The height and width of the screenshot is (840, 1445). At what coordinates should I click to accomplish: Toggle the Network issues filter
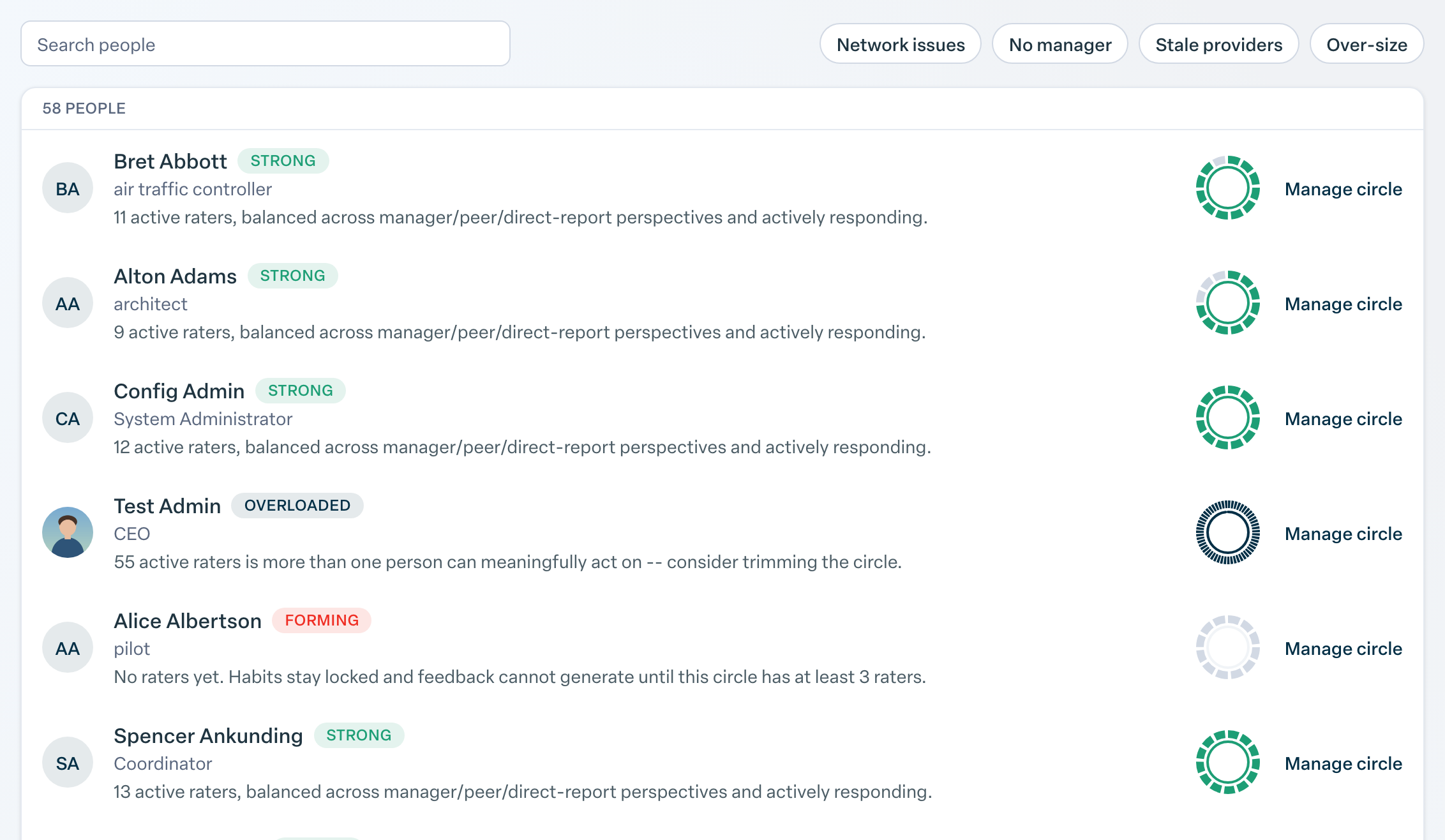tap(901, 44)
